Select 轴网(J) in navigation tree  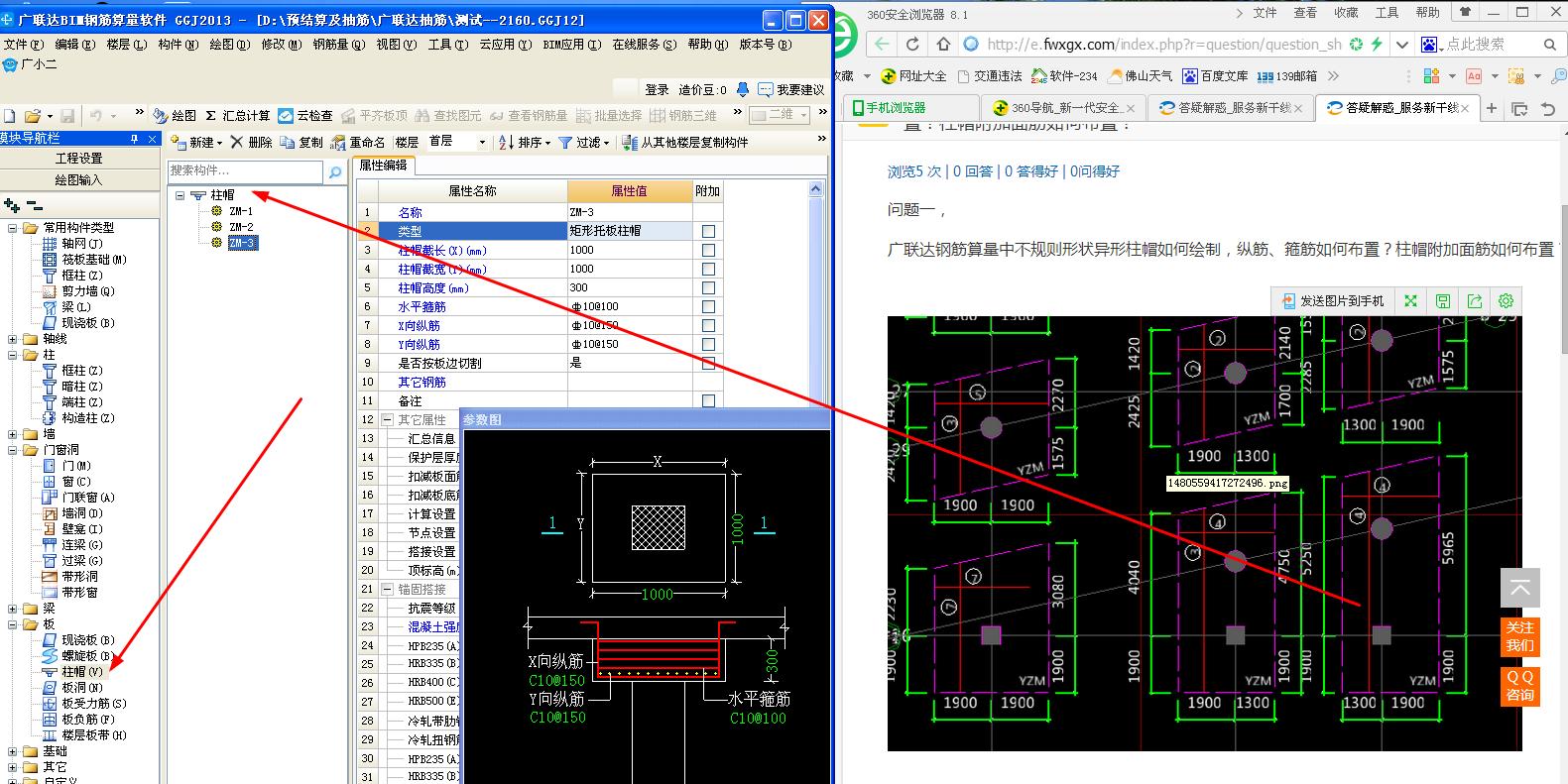tap(72, 244)
